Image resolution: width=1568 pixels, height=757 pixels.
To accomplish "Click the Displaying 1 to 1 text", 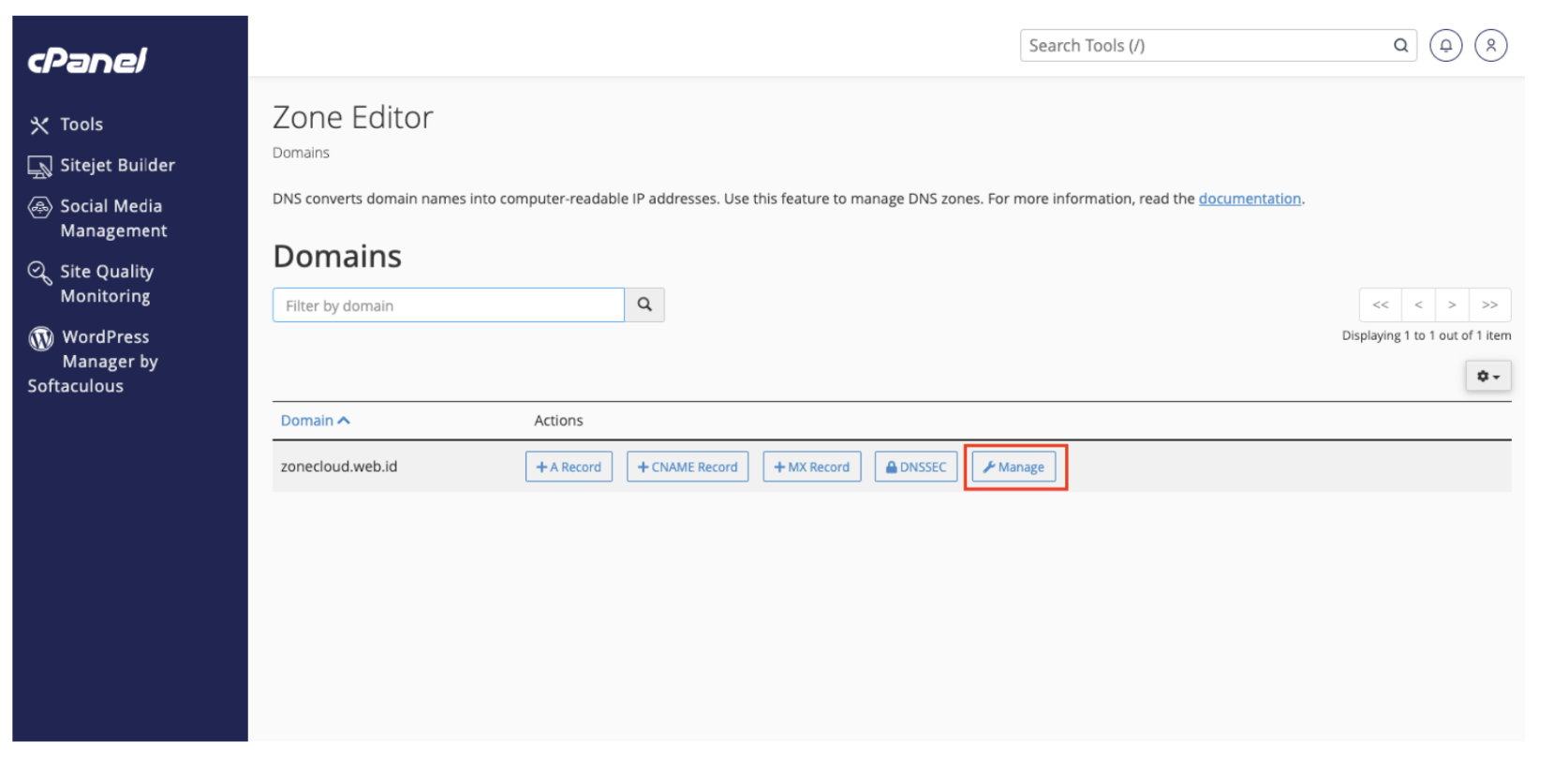I will (1427, 335).
